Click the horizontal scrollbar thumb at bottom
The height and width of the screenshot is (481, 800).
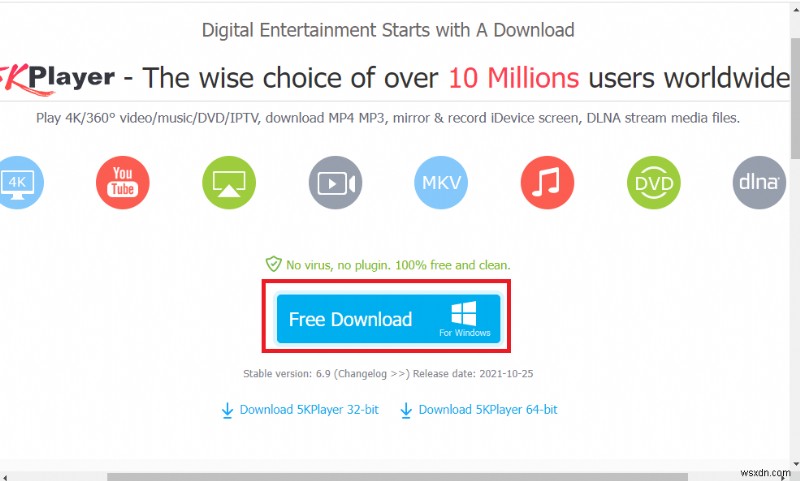(397, 477)
